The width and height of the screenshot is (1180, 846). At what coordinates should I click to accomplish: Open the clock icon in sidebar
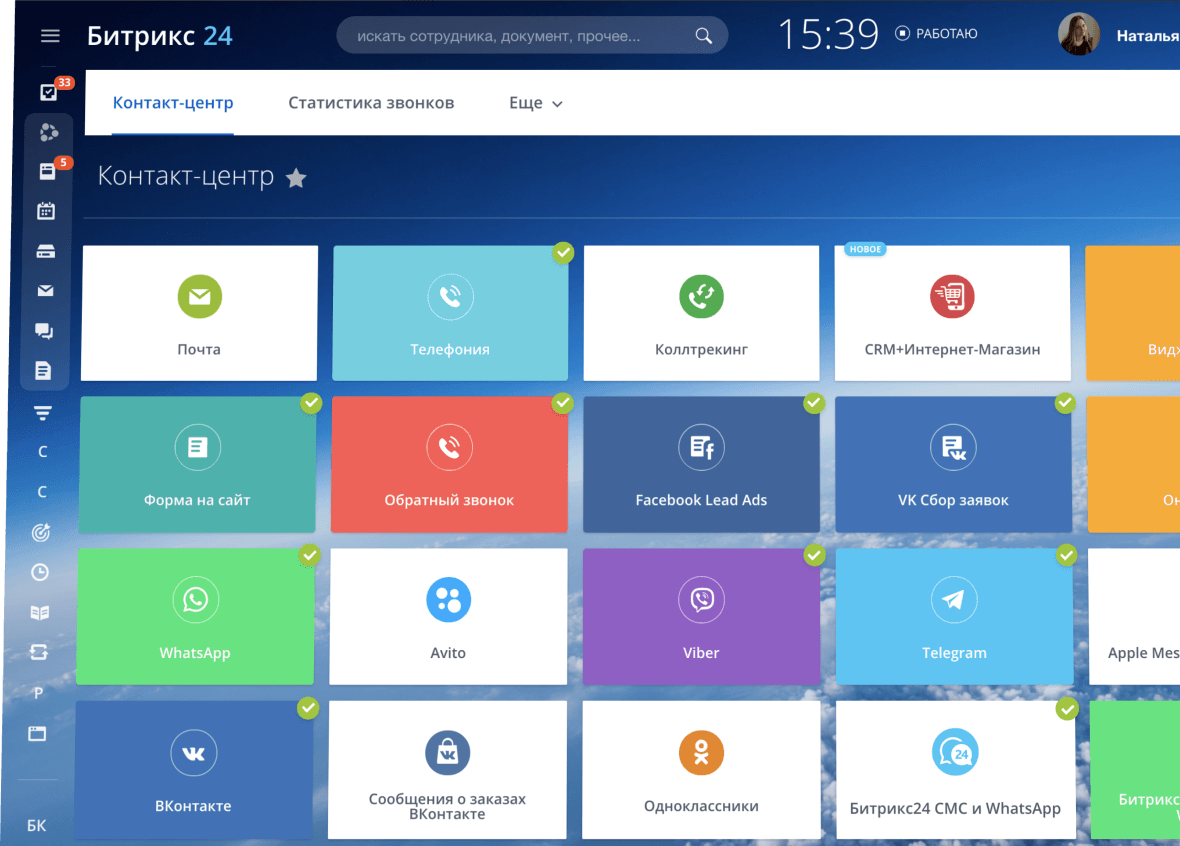40,572
